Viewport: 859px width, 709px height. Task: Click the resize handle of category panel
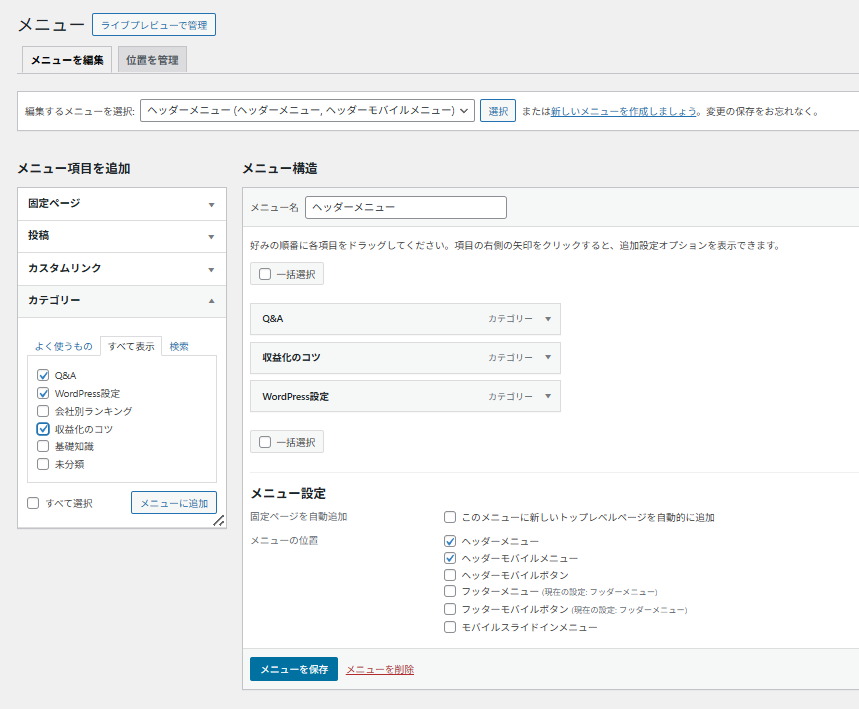point(218,521)
